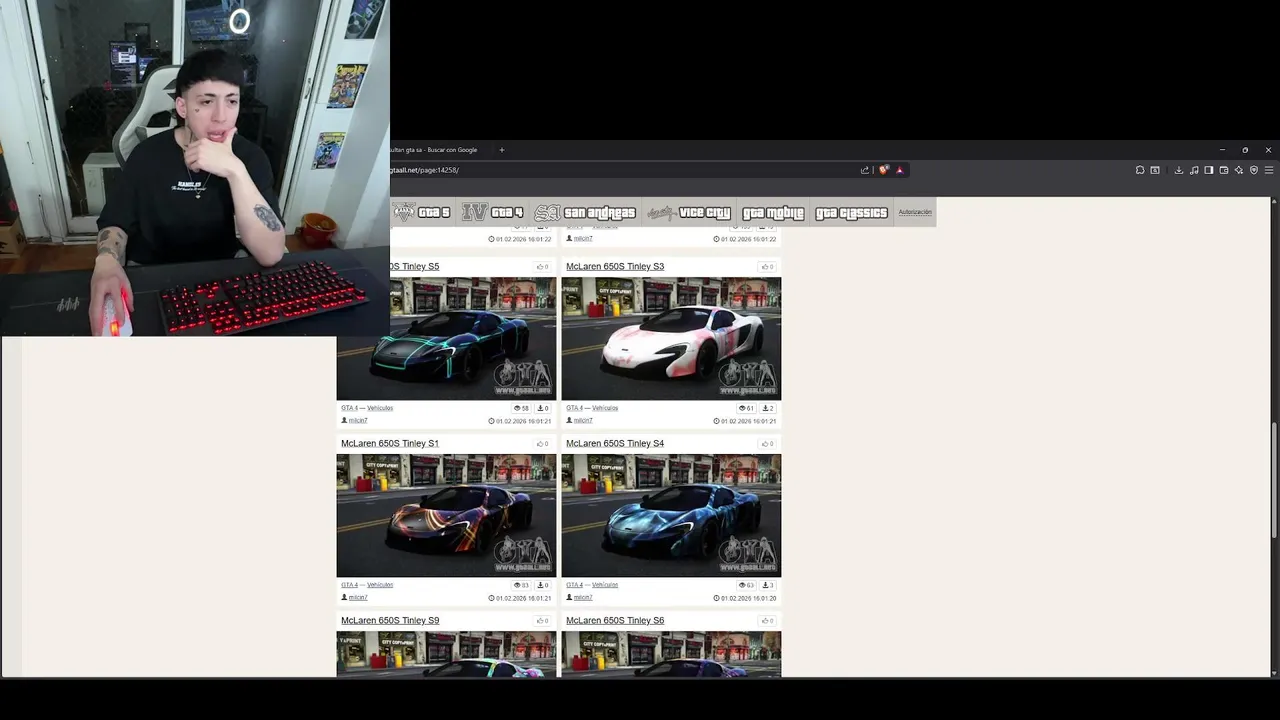The width and height of the screenshot is (1280, 720).
Task: Click the Autorización login link
Action: [915, 212]
